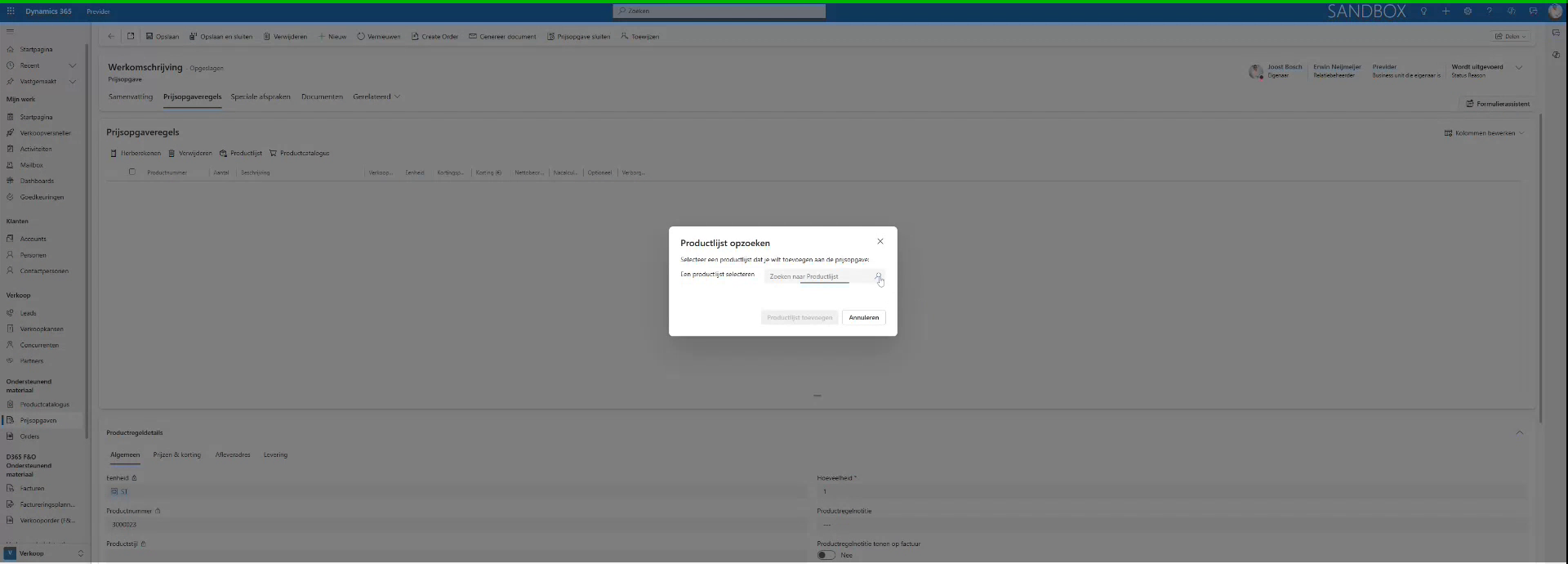Open Kolommen bewerken dropdown

[1484, 133]
